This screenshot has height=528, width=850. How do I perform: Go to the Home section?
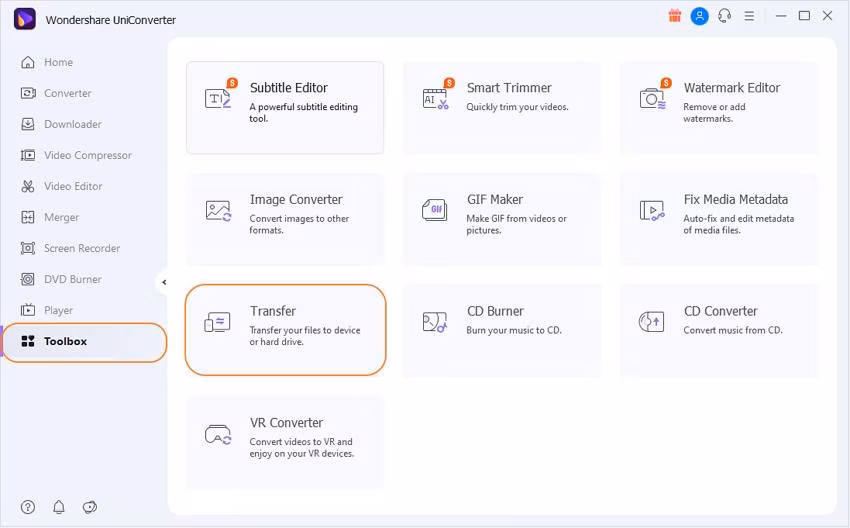coord(58,62)
